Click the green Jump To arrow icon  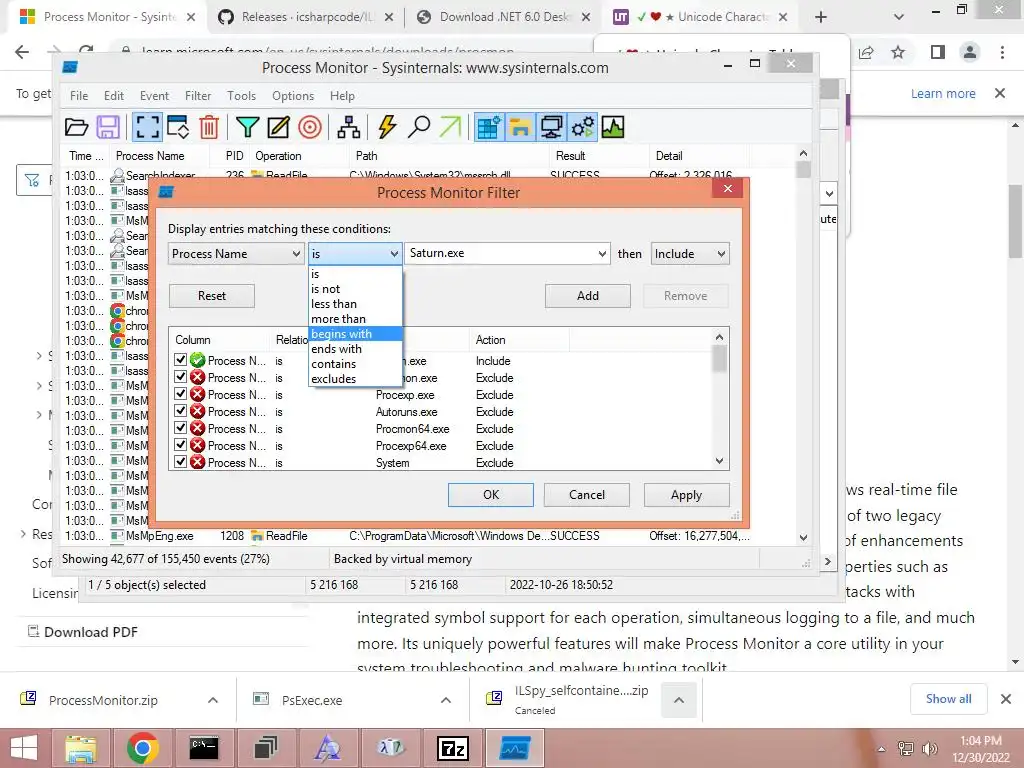(x=450, y=127)
